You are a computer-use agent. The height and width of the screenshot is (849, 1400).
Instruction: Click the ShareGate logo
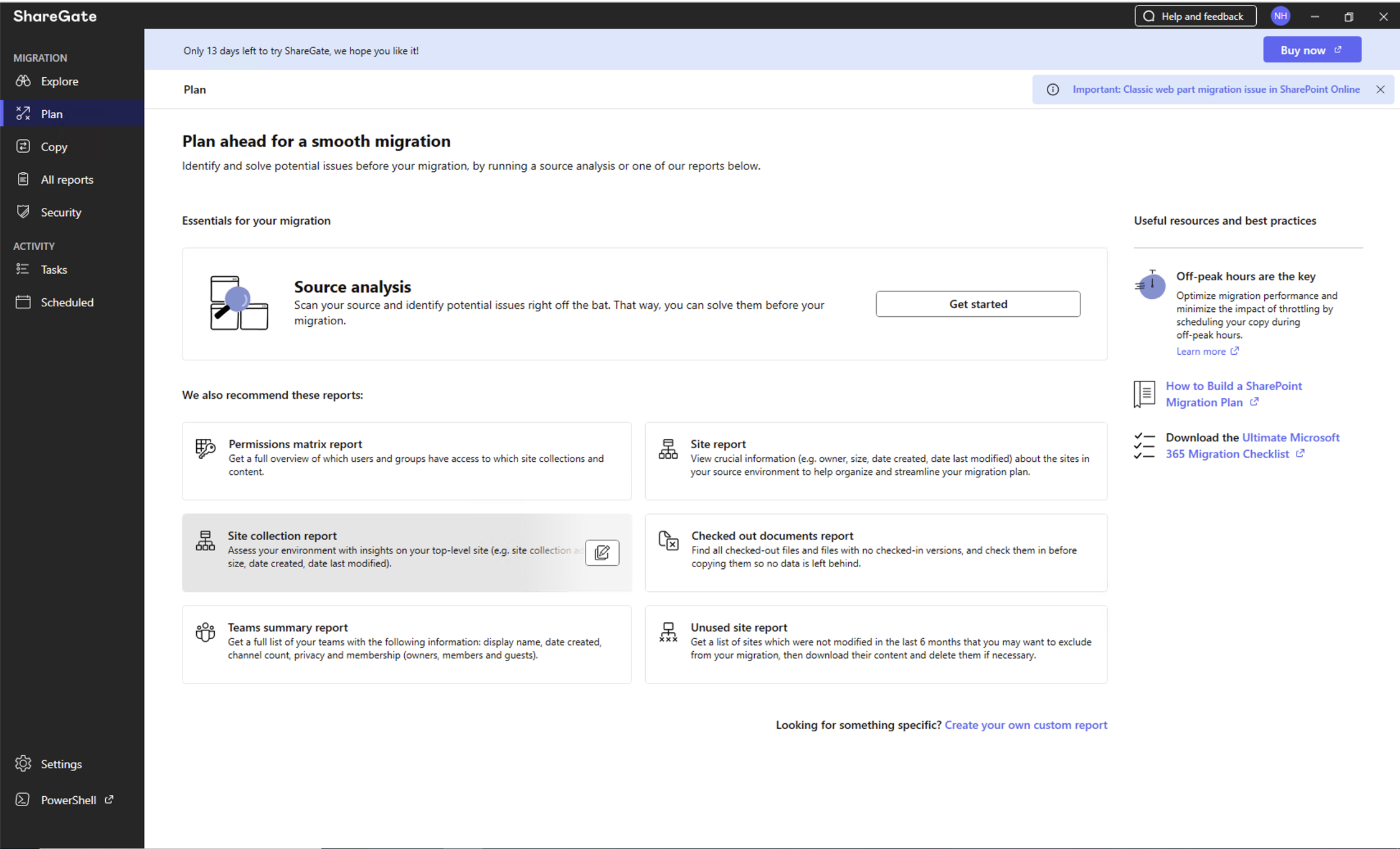point(55,16)
